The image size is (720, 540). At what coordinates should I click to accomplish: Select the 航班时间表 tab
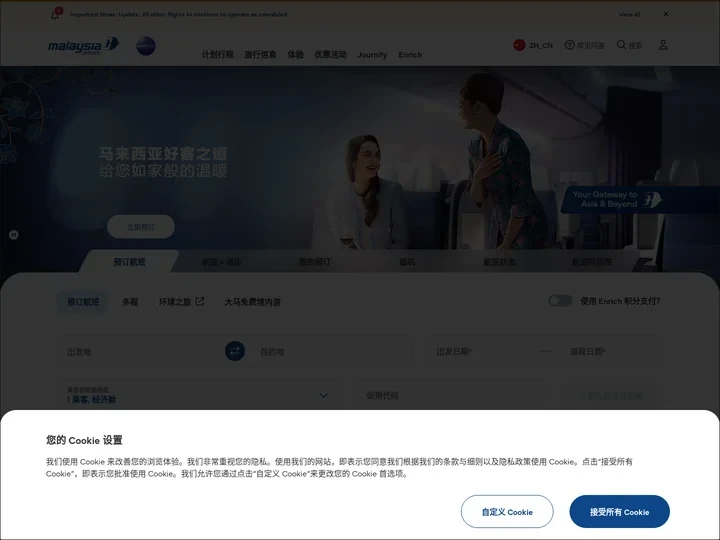(x=591, y=262)
